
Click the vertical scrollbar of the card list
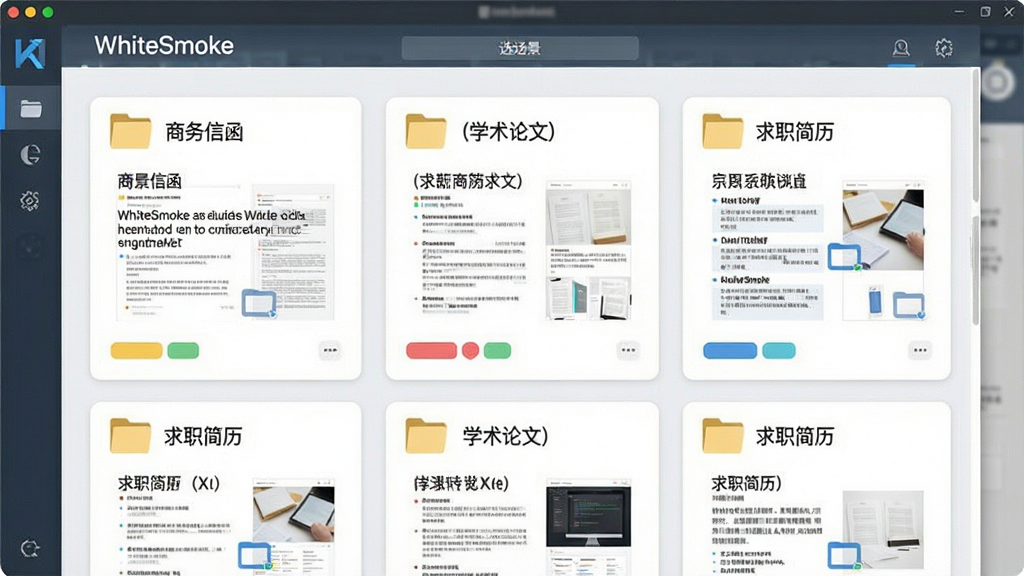coord(976,196)
